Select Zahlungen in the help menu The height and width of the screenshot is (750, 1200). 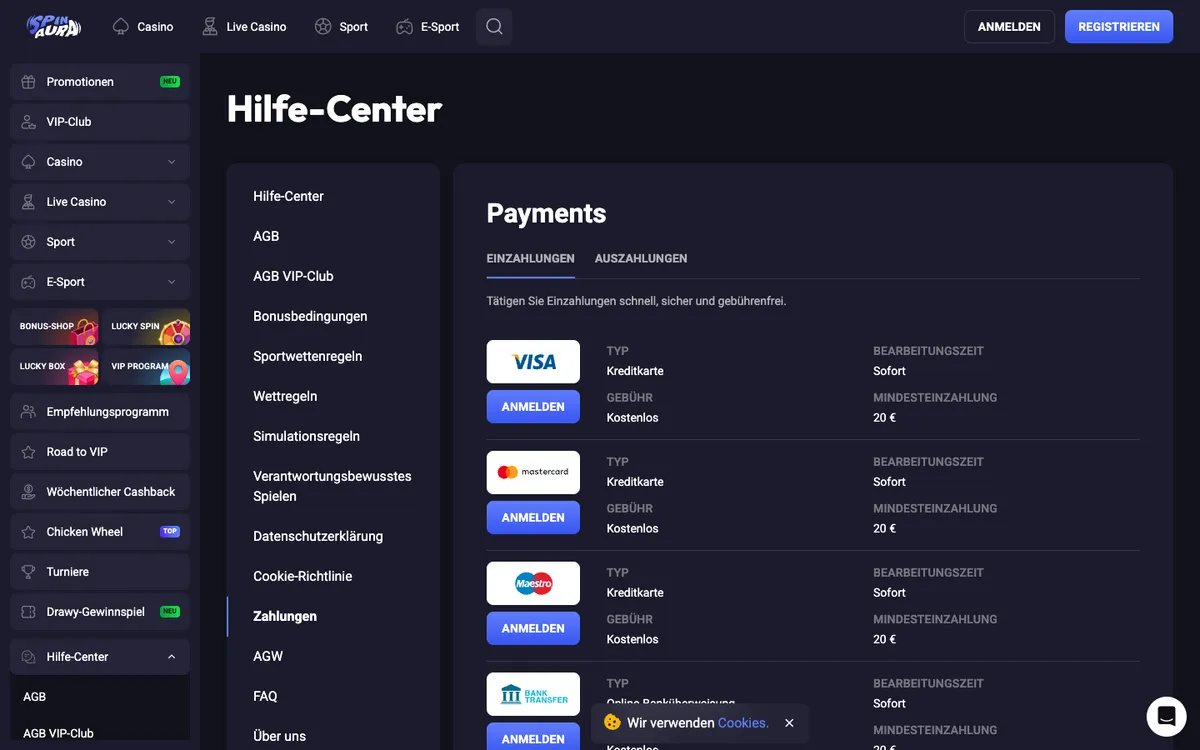(285, 616)
